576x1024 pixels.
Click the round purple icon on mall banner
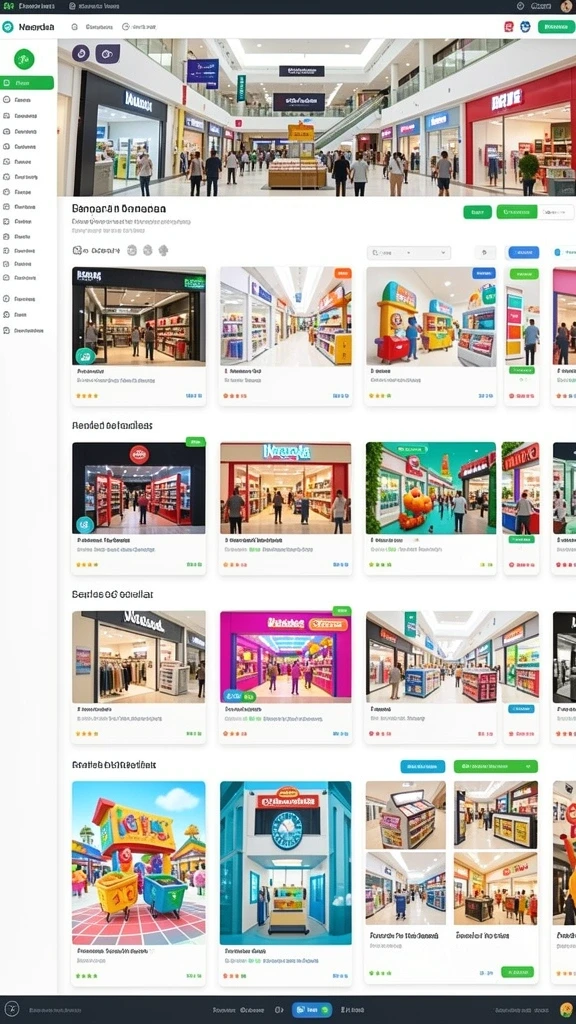81,53
